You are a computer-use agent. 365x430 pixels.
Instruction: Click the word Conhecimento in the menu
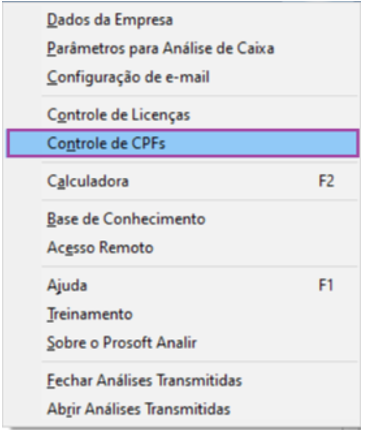click(154, 219)
